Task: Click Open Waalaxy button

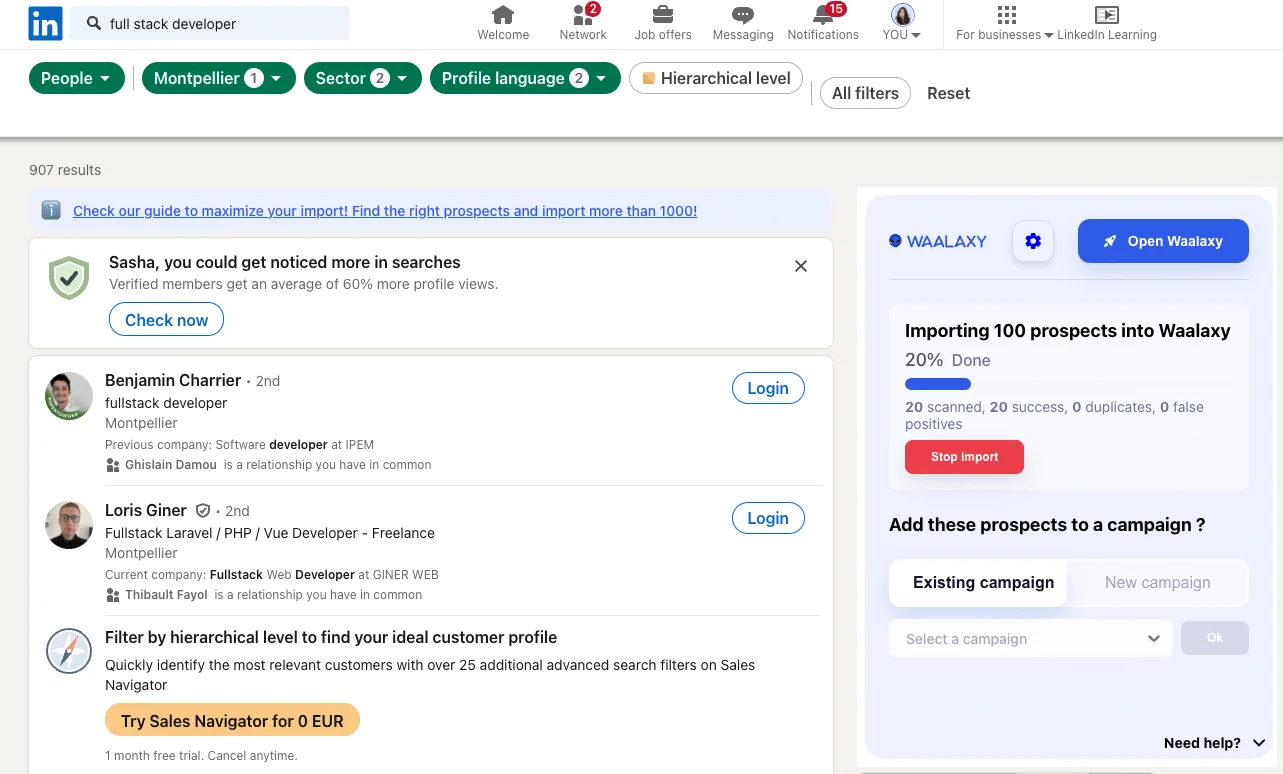Action: pos(1163,241)
